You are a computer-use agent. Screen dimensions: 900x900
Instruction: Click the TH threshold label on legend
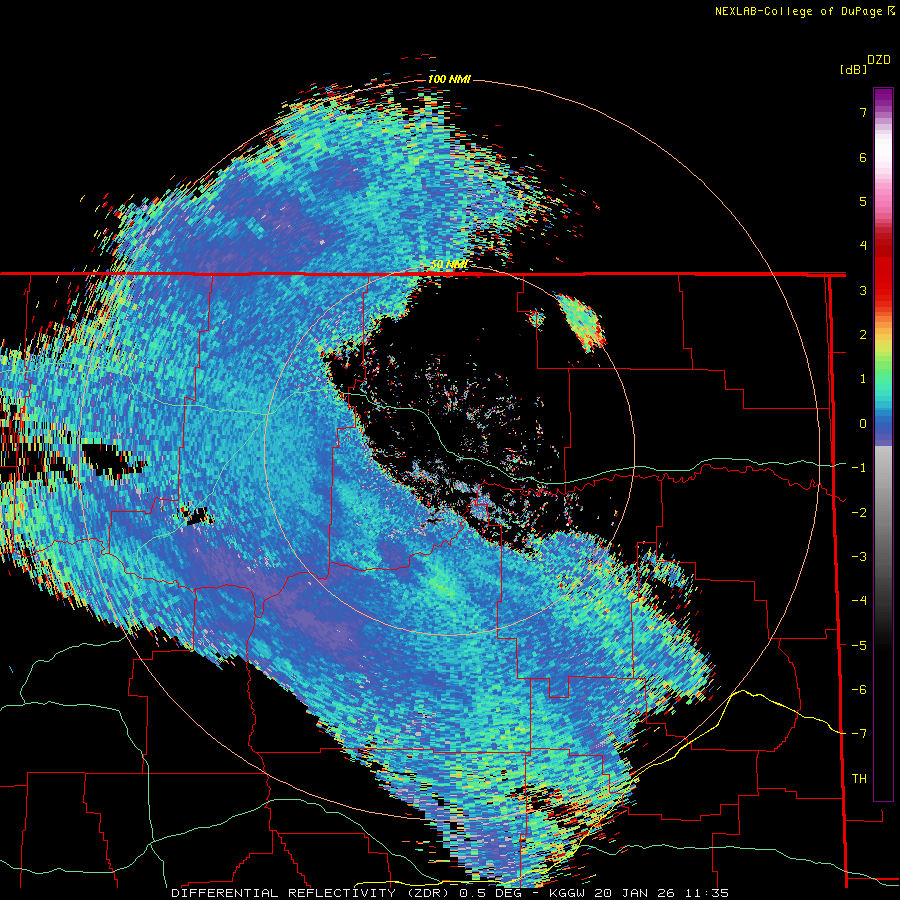pyautogui.click(x=859, y=778)
